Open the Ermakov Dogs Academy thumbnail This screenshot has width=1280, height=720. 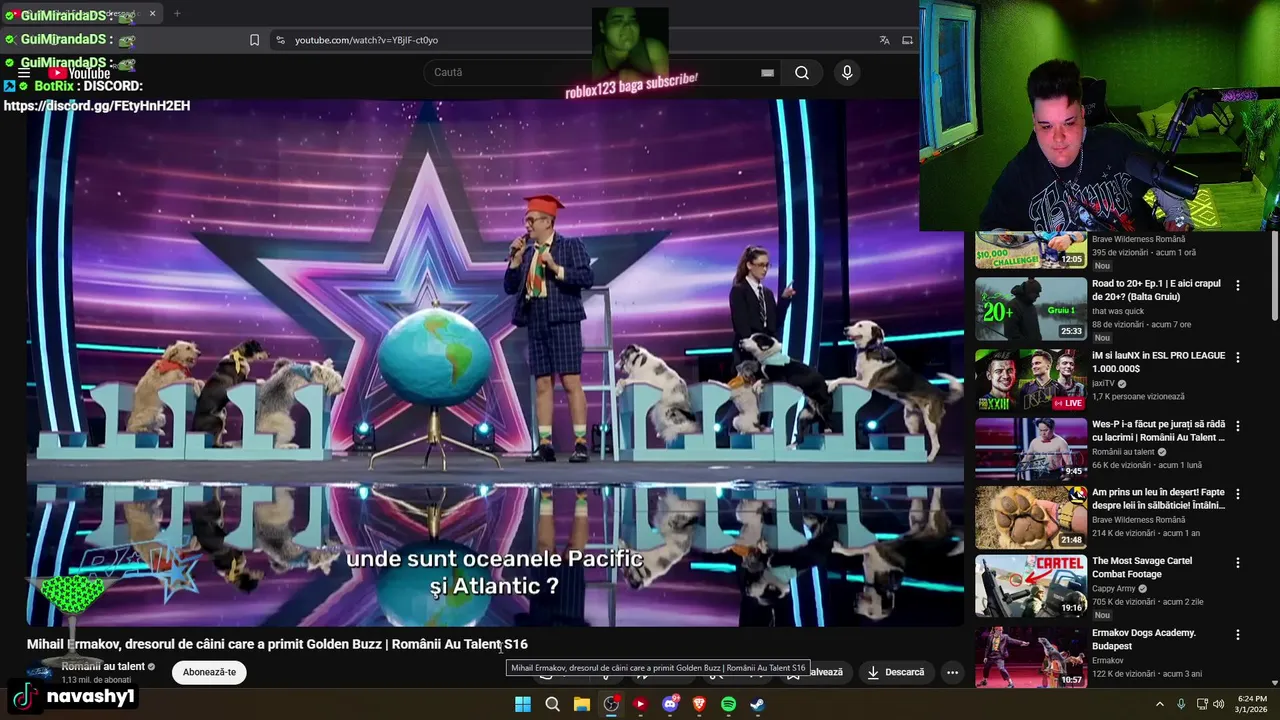pos(1031,657)
